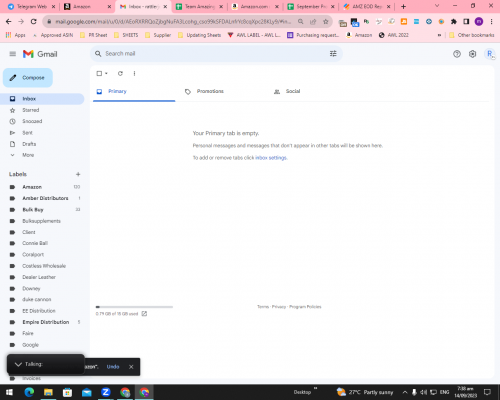Open Gmail Settings gear
The width and height of the screenshot is (500, 400).
(x=472, y=54)
